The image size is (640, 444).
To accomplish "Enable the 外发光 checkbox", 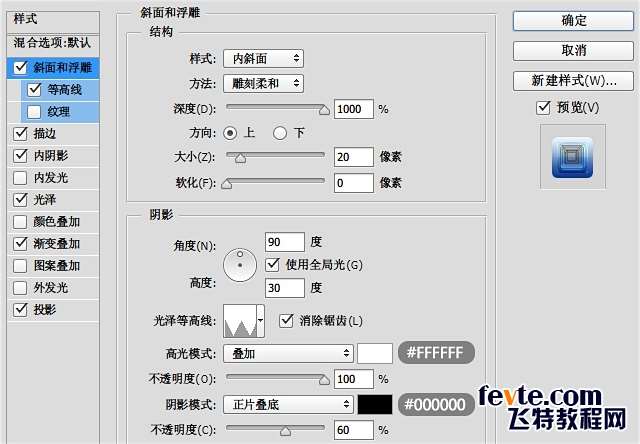I will click(20, 288).
